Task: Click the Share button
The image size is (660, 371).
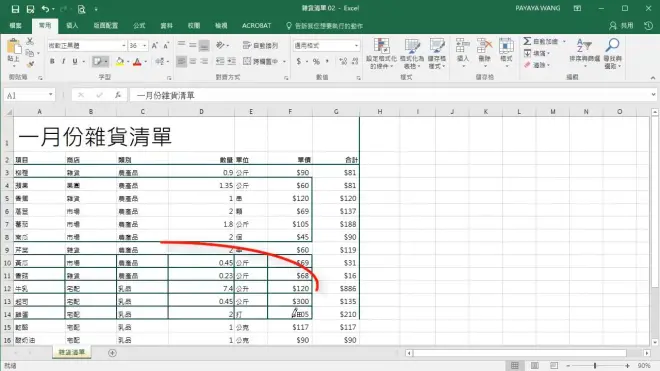Action: coord(621,26)
